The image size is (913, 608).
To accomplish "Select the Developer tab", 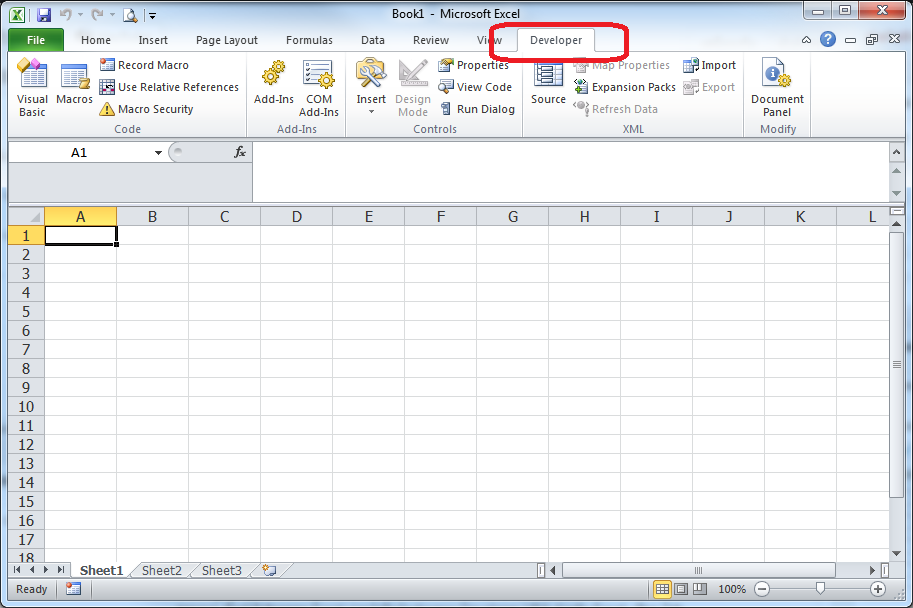I will [x=556, y=40].
